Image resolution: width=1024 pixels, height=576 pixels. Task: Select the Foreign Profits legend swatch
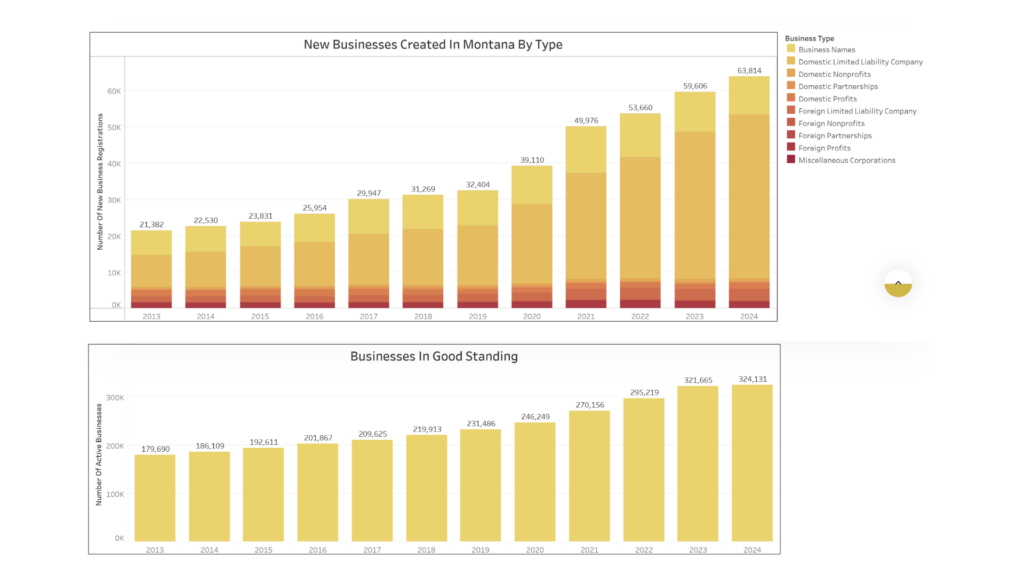point(791,148)
